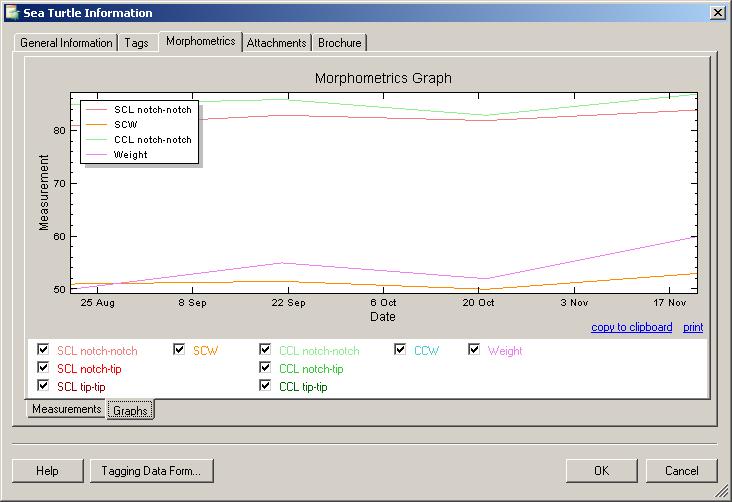Open the Tagging Data Form
The height and width of the screenshot is (502, 732).
pyautogui.click(x=151, y=471)
